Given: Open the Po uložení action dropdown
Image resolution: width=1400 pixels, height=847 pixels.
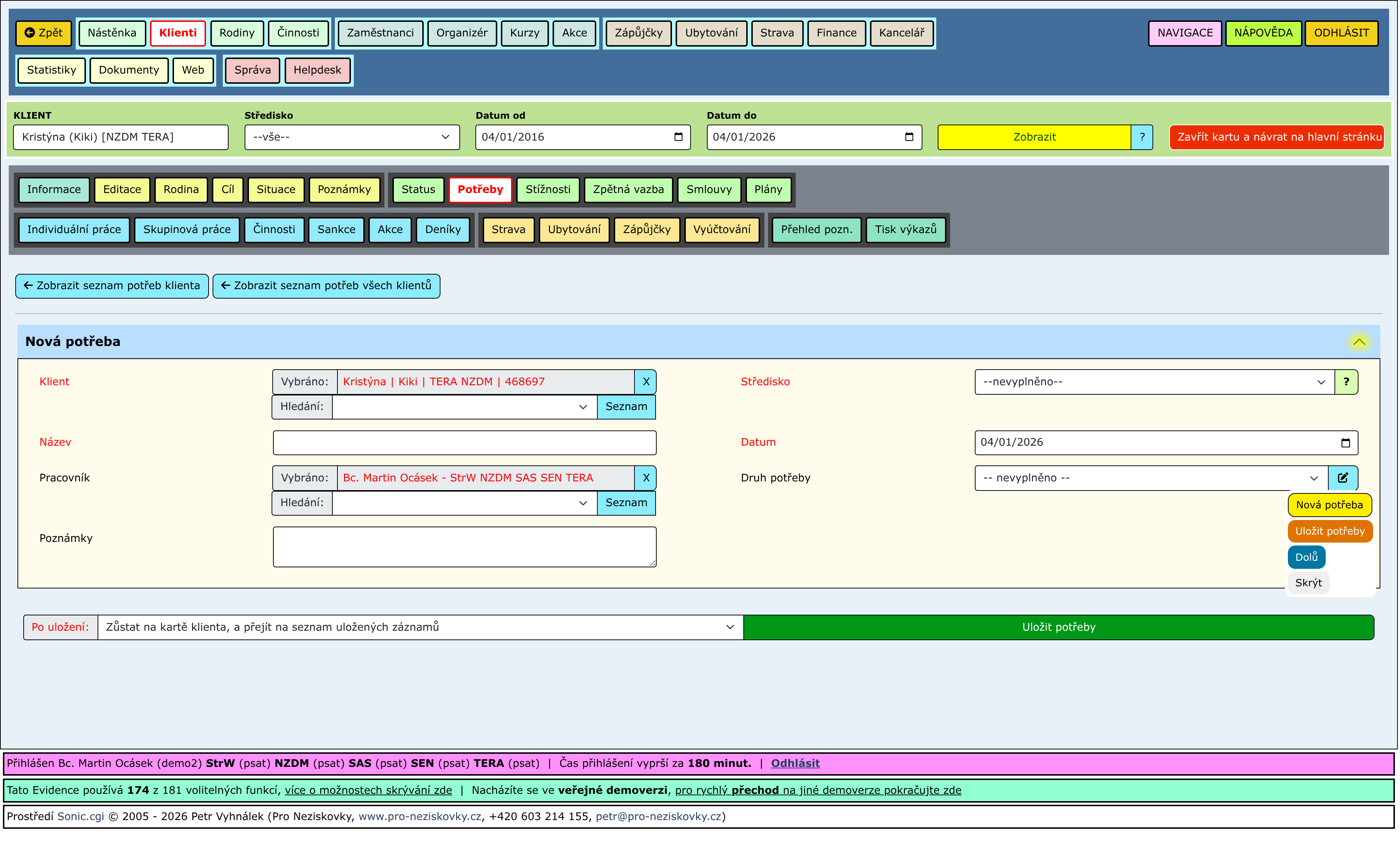Looking at the screenshot, I should 420,627.
